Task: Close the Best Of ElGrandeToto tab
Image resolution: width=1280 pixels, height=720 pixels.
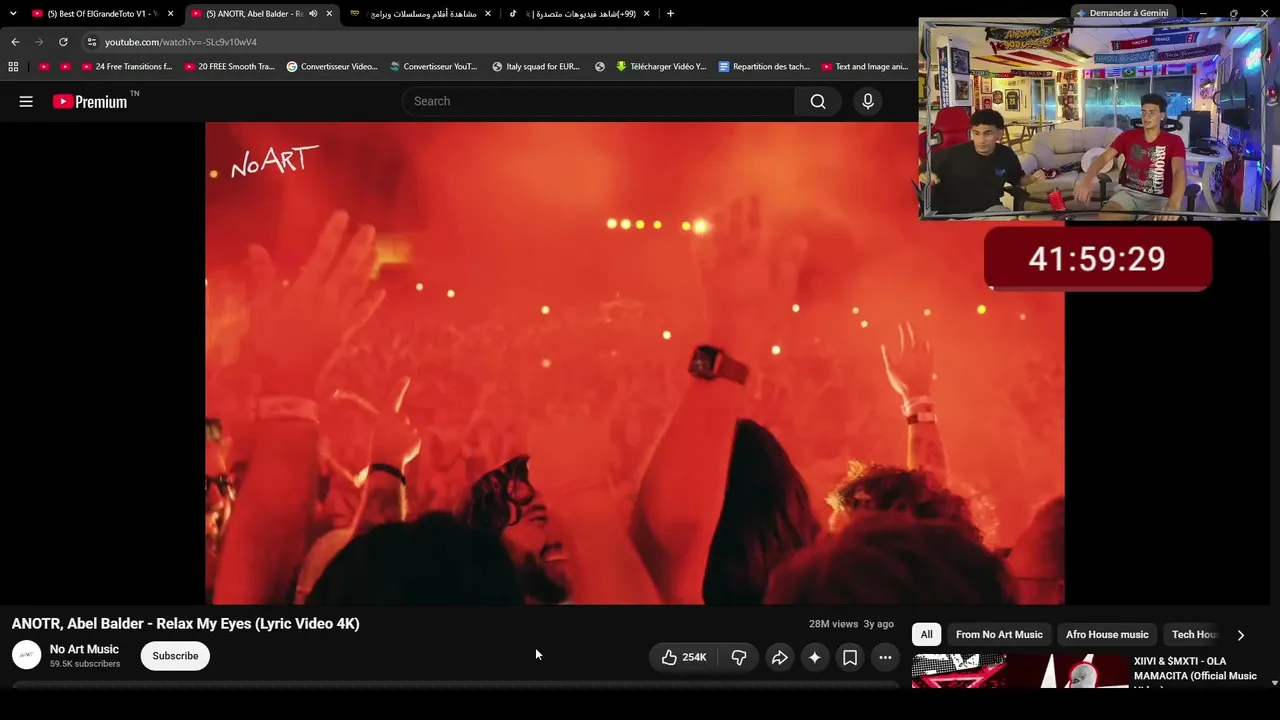Action: (171, 14)
